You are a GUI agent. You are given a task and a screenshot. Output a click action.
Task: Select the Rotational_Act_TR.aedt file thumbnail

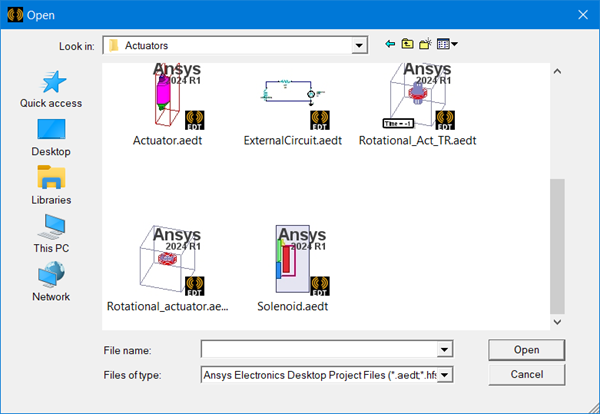tap(419, 96)
